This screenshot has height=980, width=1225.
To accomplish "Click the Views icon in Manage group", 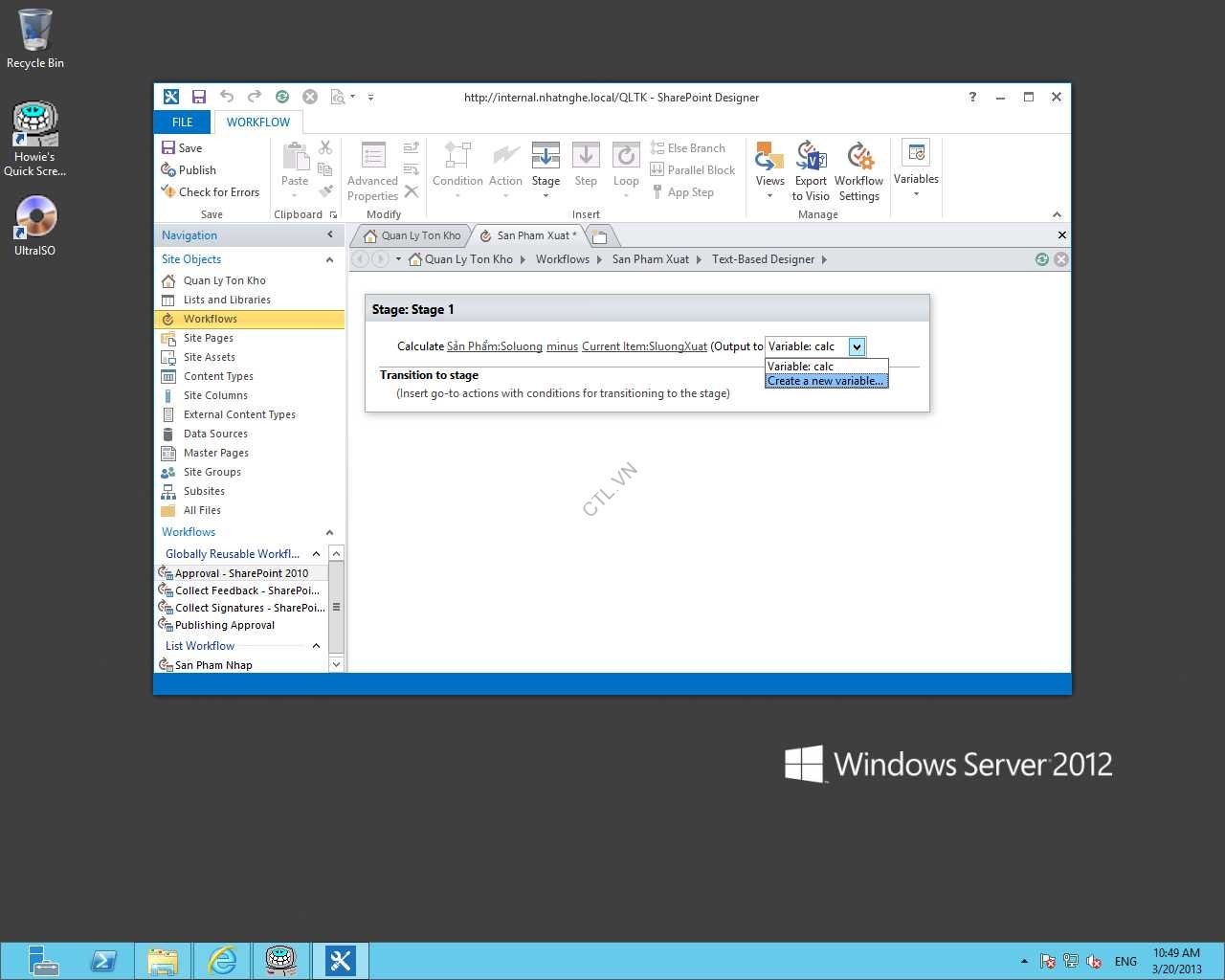I will coord(769,157).
